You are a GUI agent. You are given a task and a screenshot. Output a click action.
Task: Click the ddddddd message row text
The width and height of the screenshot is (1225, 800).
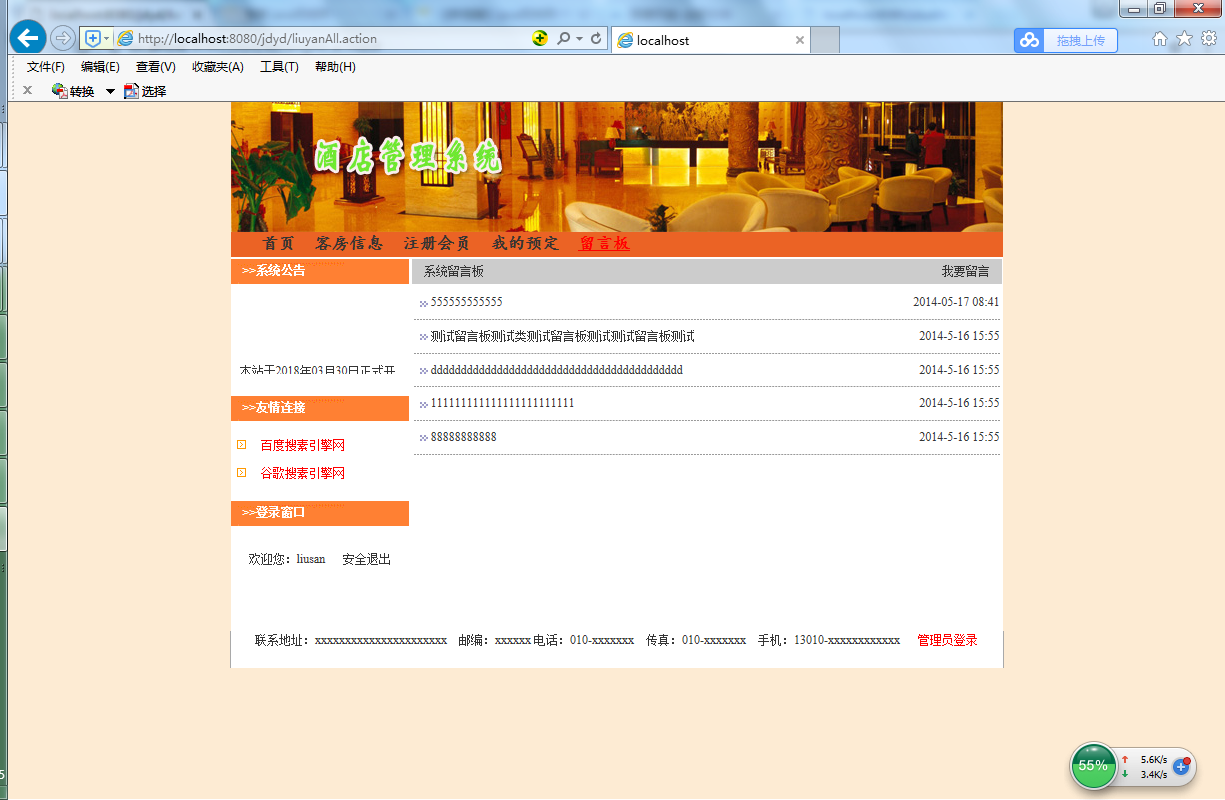coord(557,370)
